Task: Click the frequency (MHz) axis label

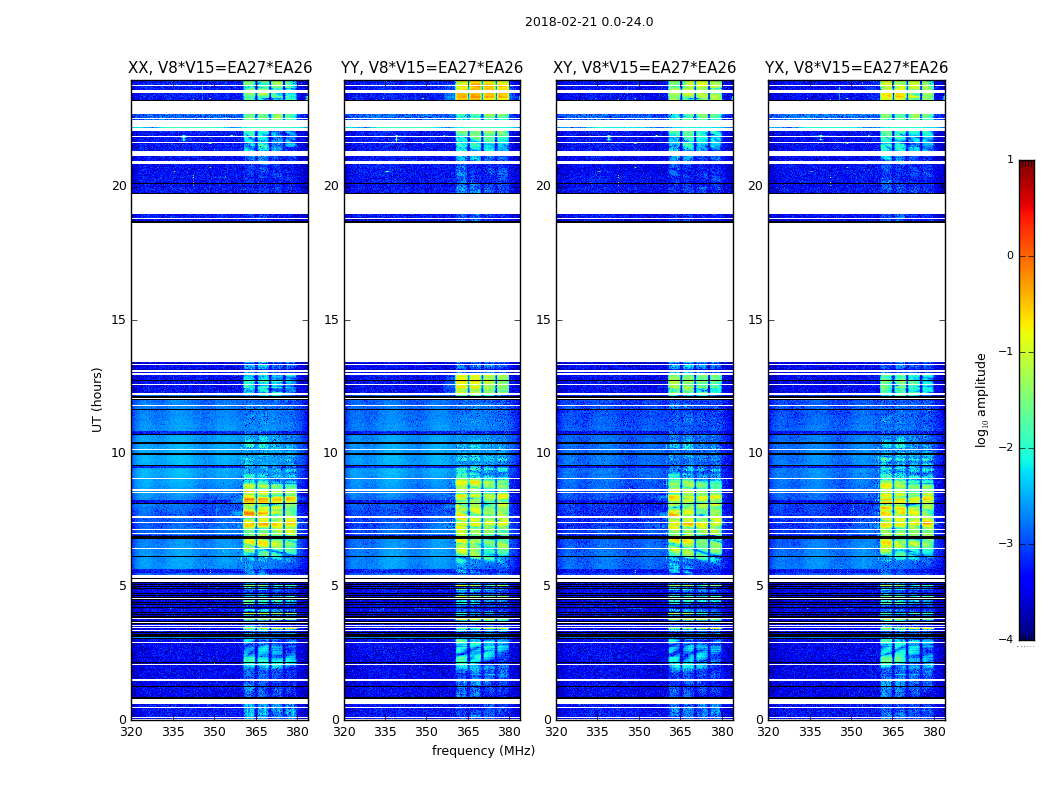Action: coord(483,750)
